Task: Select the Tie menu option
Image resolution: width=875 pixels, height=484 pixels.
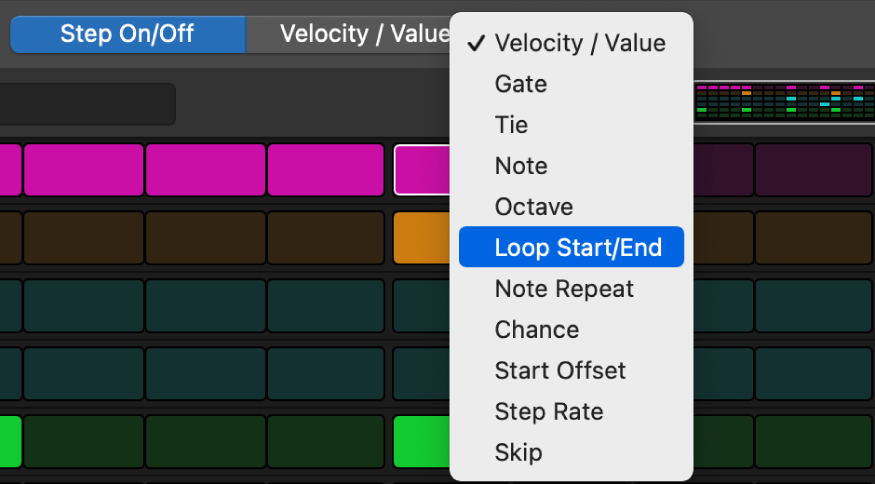Action: [x=511, y=125]
